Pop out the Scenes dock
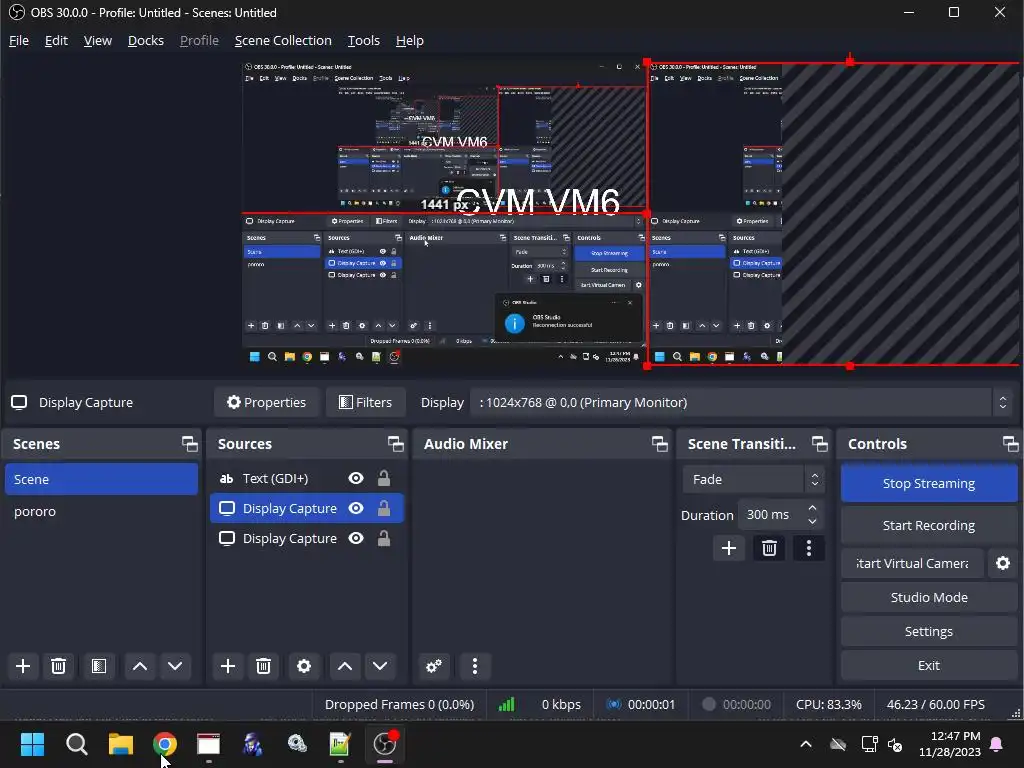This screenshot has width=1024, height=768. pyautogui.click(x=189, y=444)
